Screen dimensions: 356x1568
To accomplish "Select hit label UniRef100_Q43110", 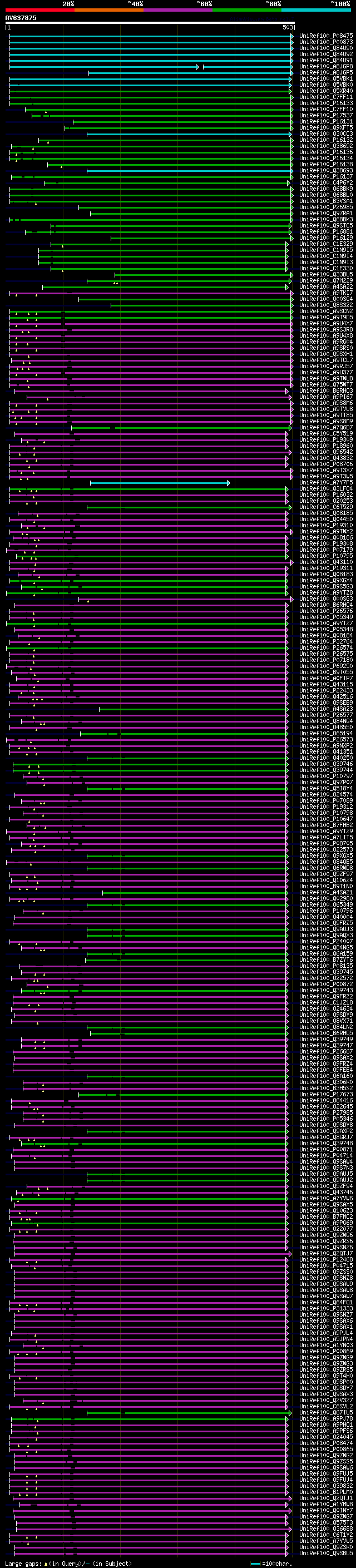I will 326,562.
